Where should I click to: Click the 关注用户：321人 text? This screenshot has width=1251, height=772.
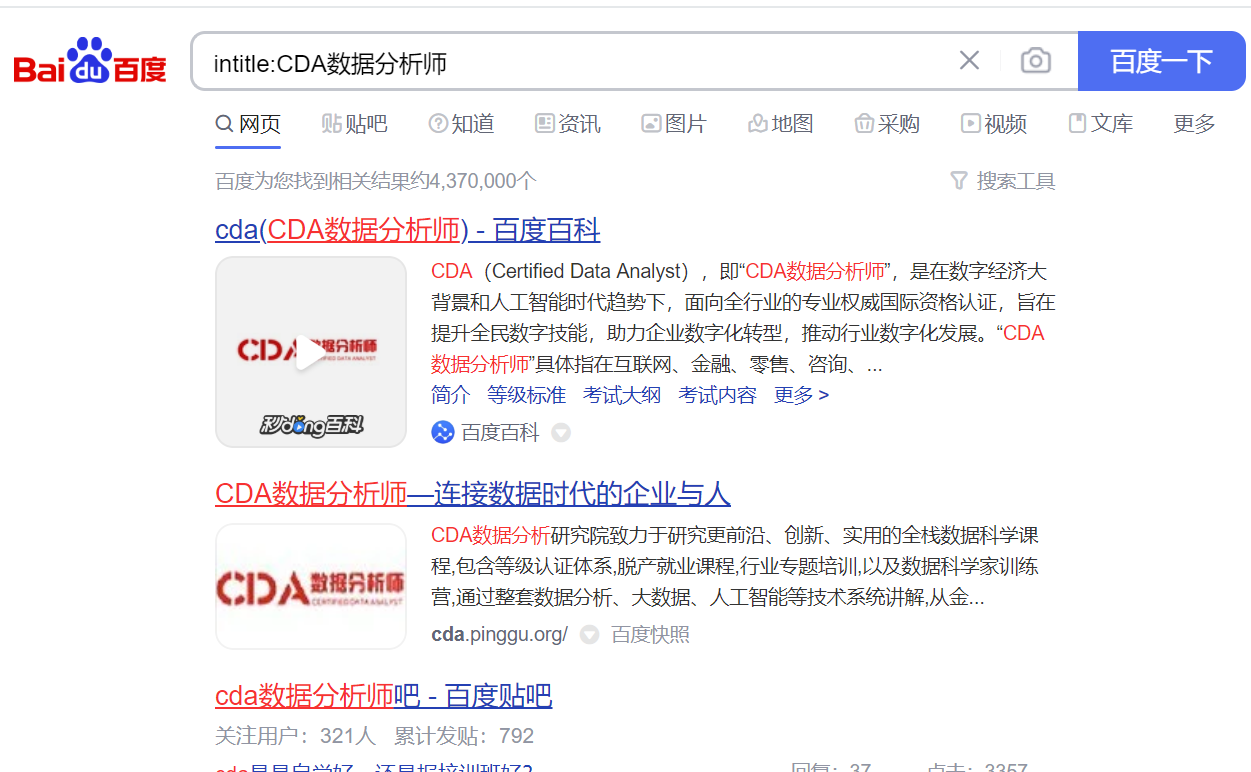tap(295, 736)
